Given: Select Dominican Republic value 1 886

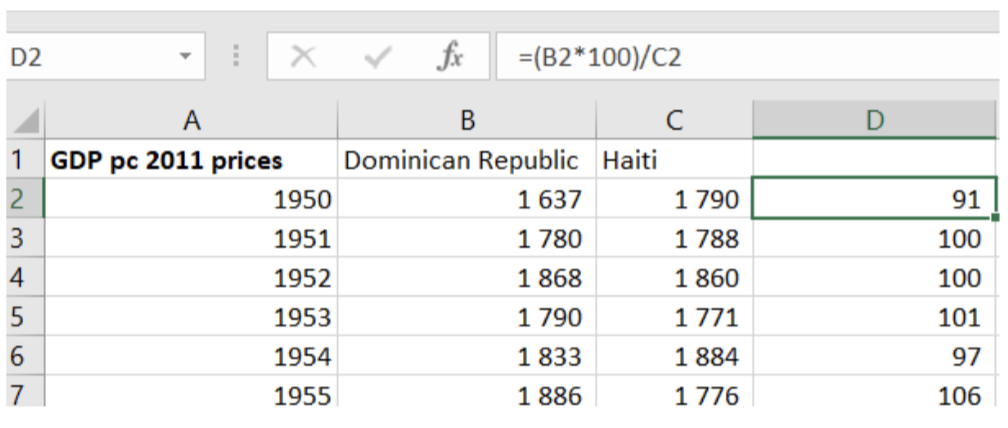Looking at the screenshot, I should [467, 392].
